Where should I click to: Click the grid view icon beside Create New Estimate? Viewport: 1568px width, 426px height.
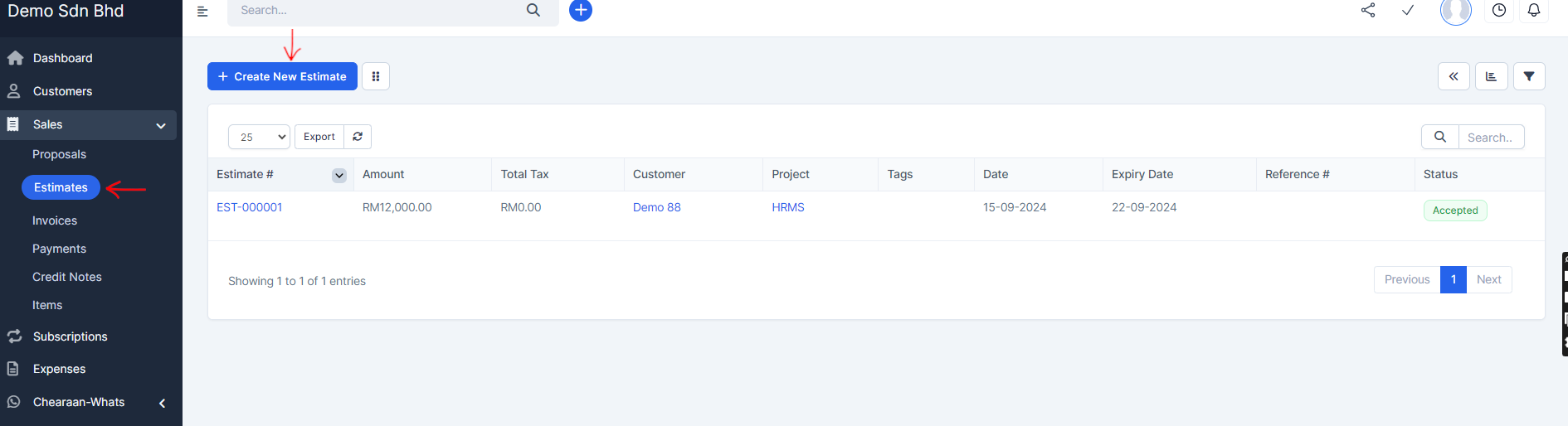pyautogui.click(x=376, y=76)
